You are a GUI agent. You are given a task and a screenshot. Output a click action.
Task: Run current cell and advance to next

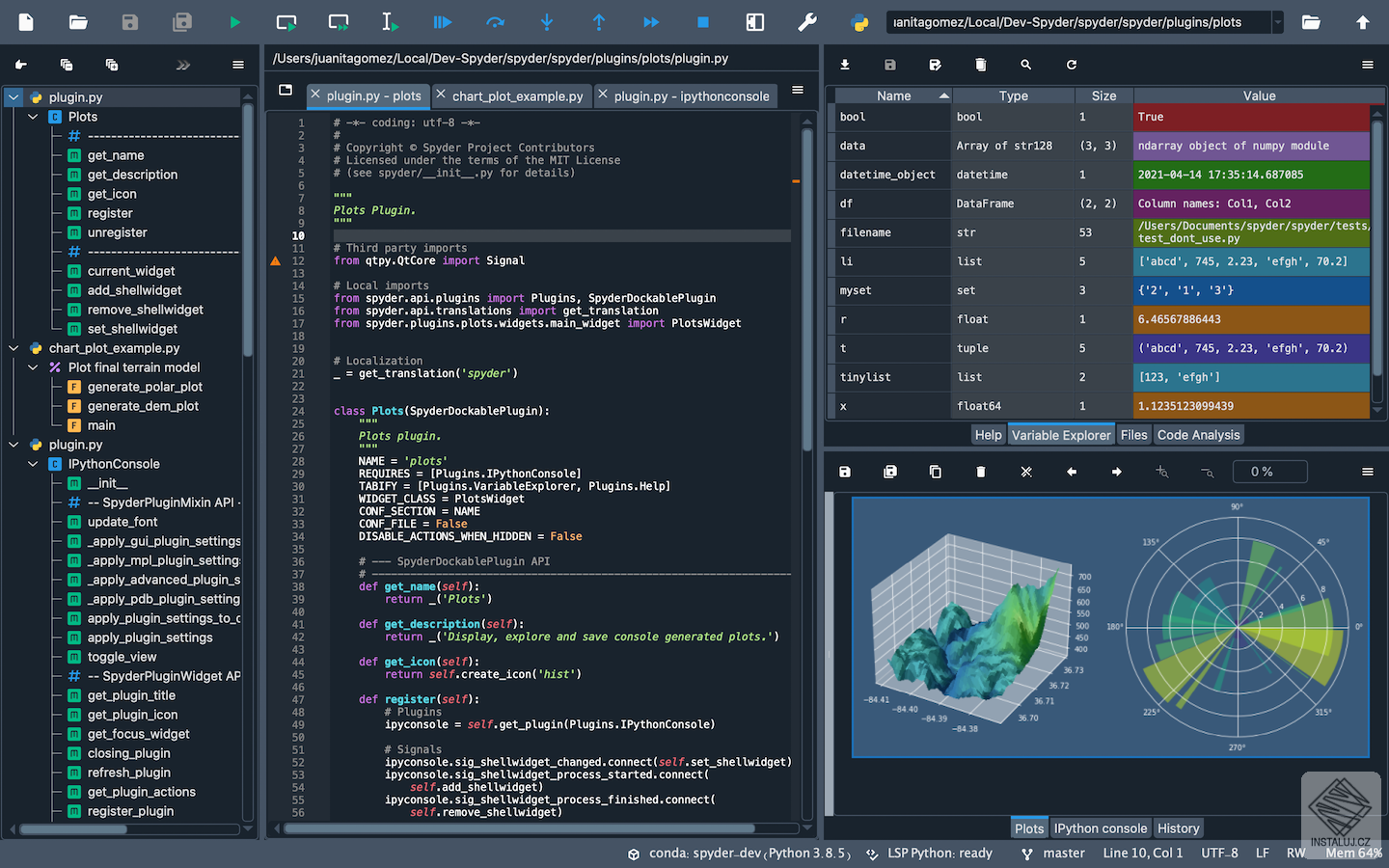(x=339, y=22)
